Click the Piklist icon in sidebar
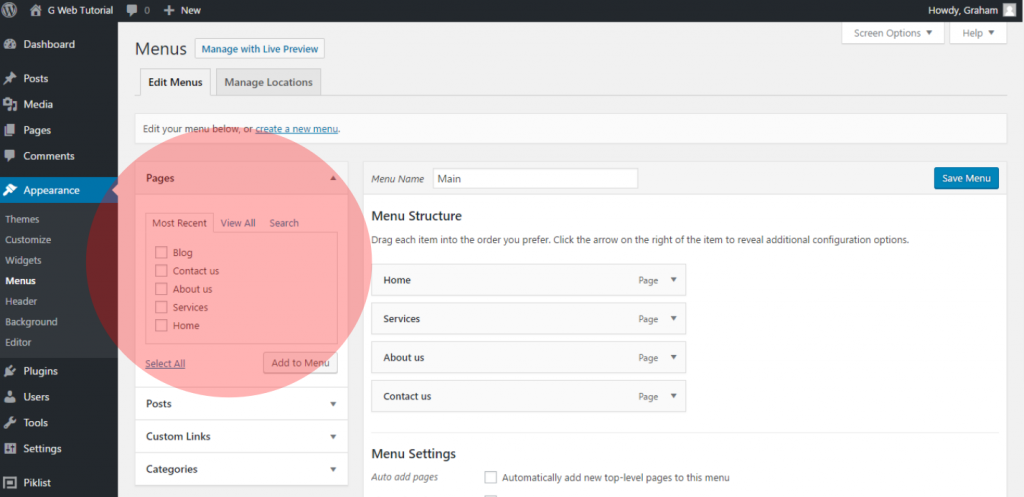Screen dimensions: 1024x497 tap(10, 483)
